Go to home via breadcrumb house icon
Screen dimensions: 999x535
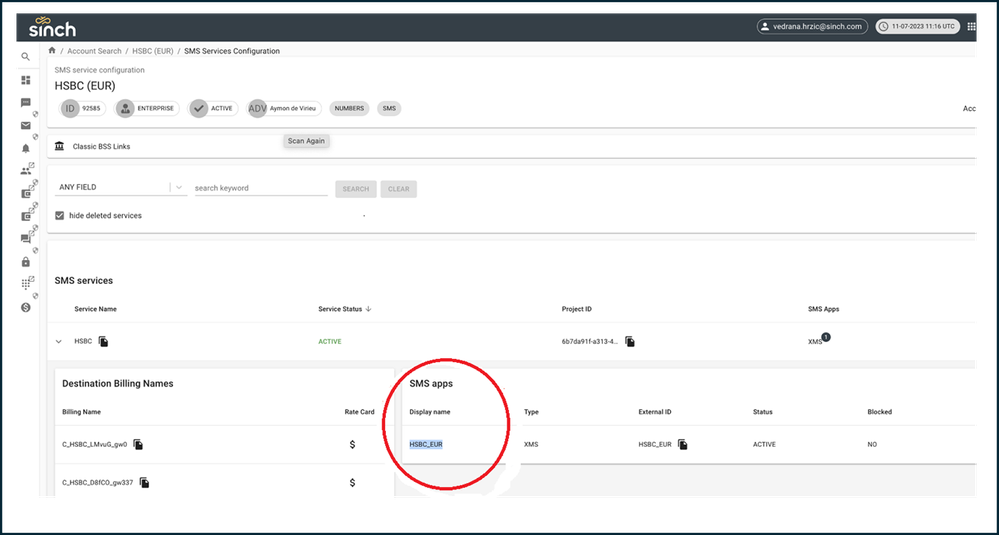point(52,50)
